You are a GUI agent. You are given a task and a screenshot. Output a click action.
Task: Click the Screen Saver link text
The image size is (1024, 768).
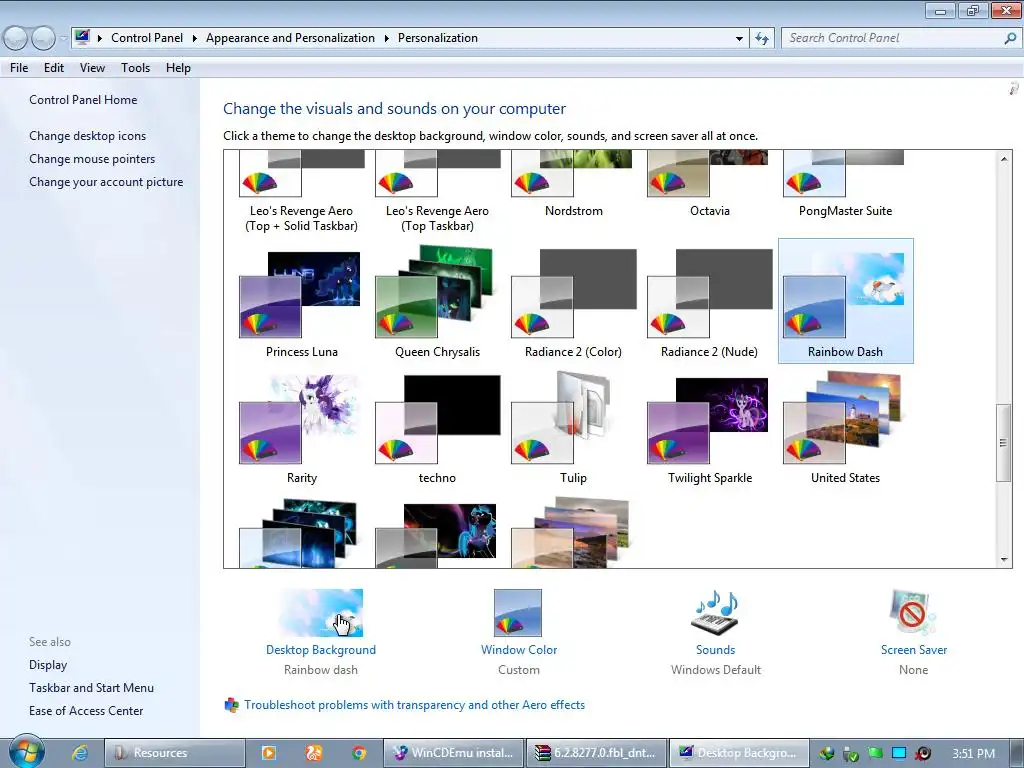click(x=914, y=650)
